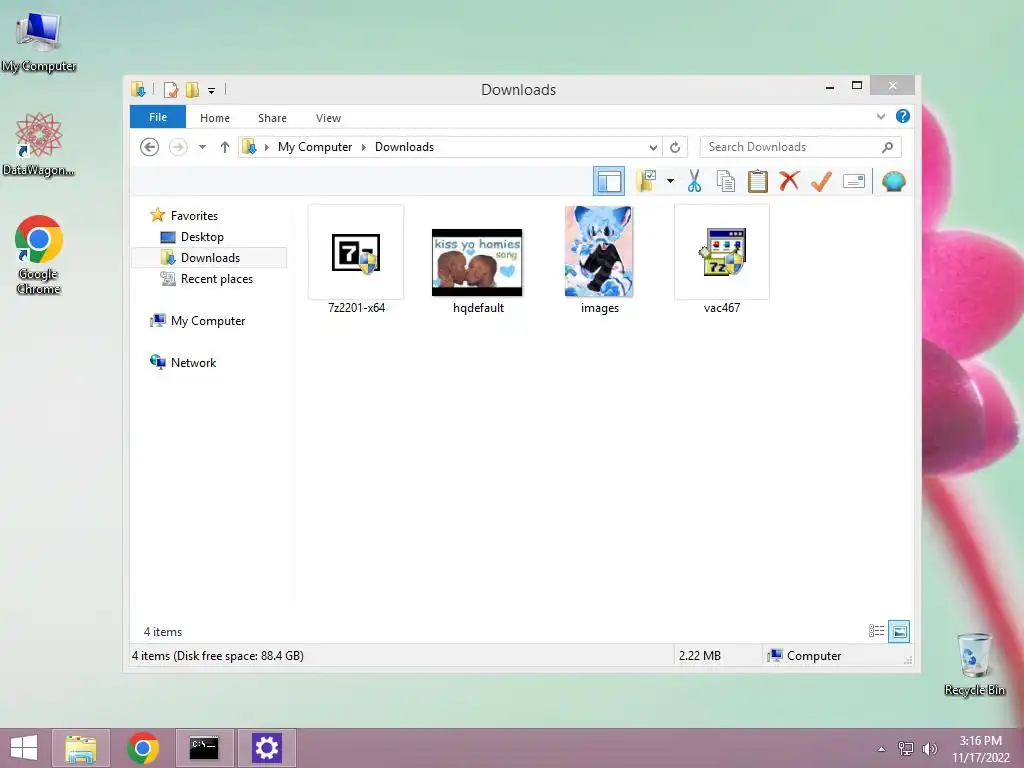
Task: Click the Cut scissors icon
Action: pyautogui.click(x=694, y=181)
